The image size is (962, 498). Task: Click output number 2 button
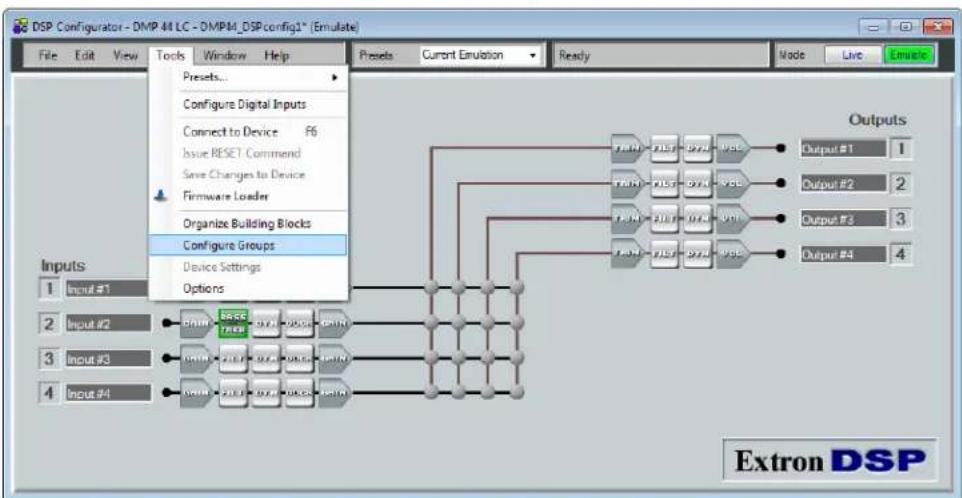coord(901,183)
